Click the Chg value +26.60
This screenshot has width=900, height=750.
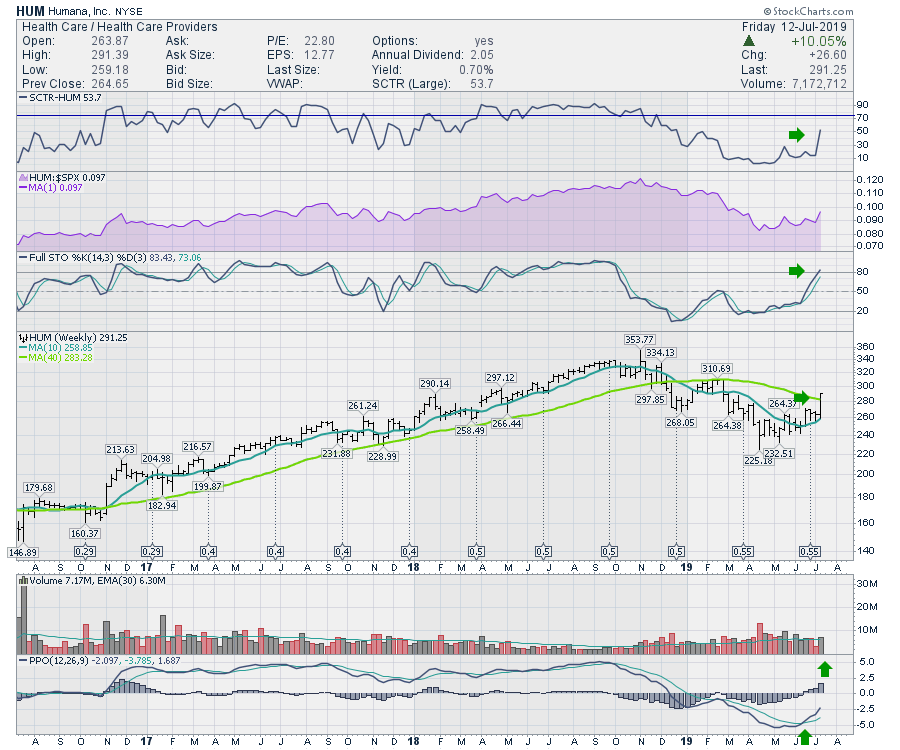(828, 55)
